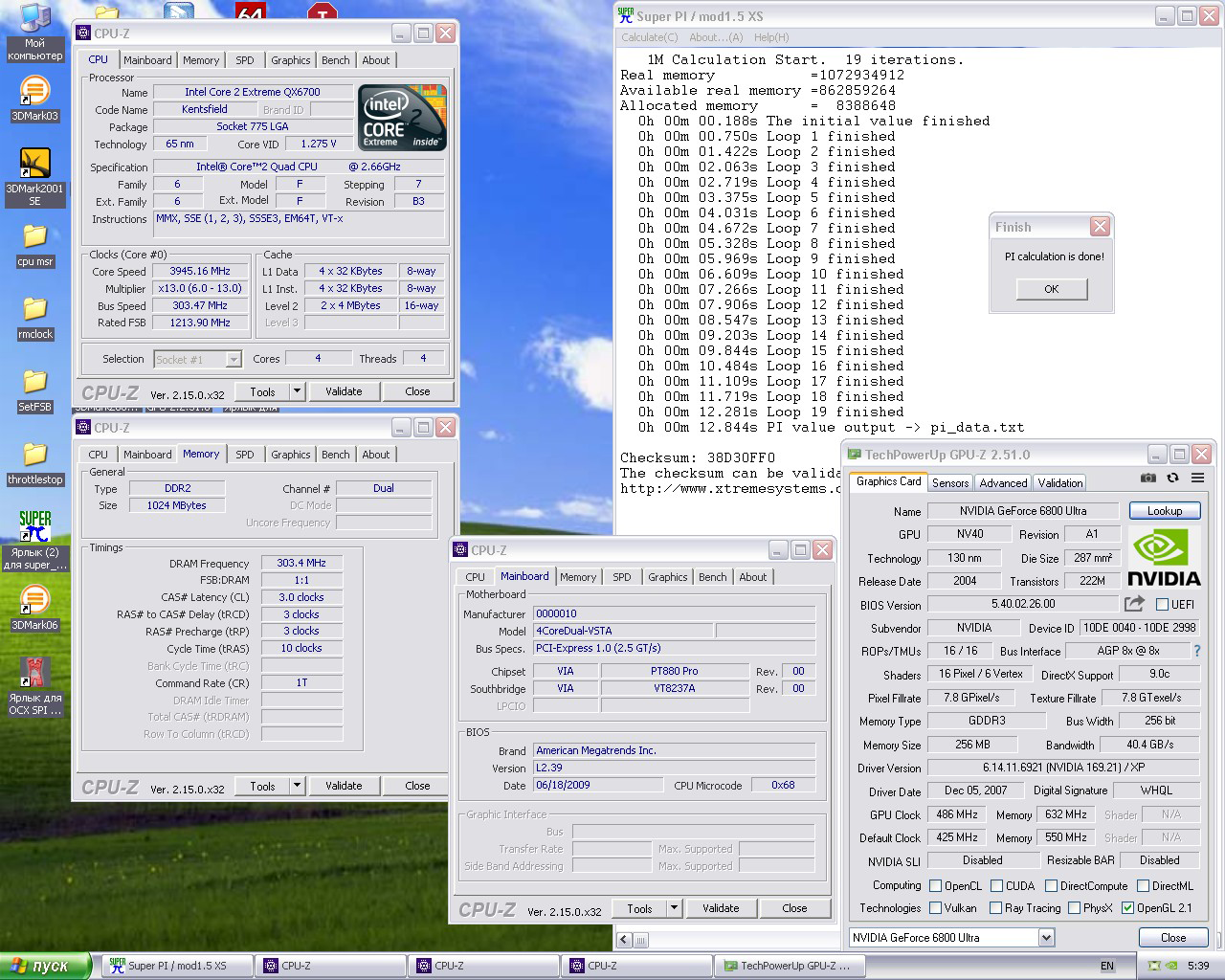The height and width of the screenshot is (980, 1225).
Task: Expand Tools arrow in CPU-Z Mainboard window
Action: (674, 908)
